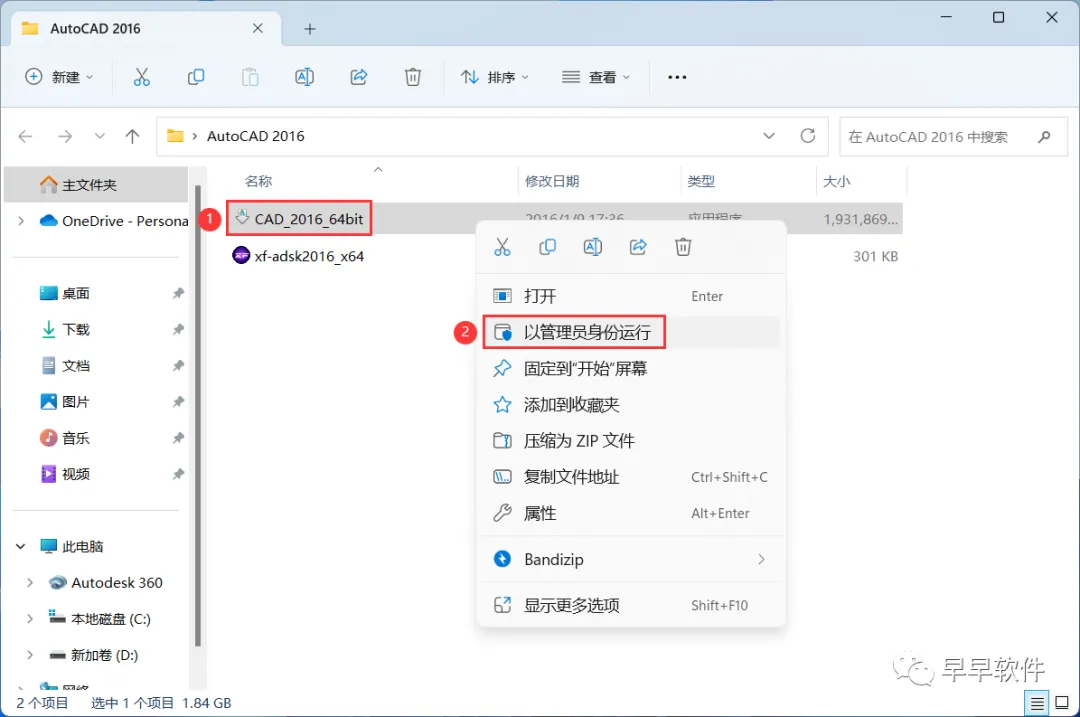Click the xf-adsk2016_x64 file icon
This screenshot has width=1080, height=717.
pyautogui.click(x=241, y=256)
